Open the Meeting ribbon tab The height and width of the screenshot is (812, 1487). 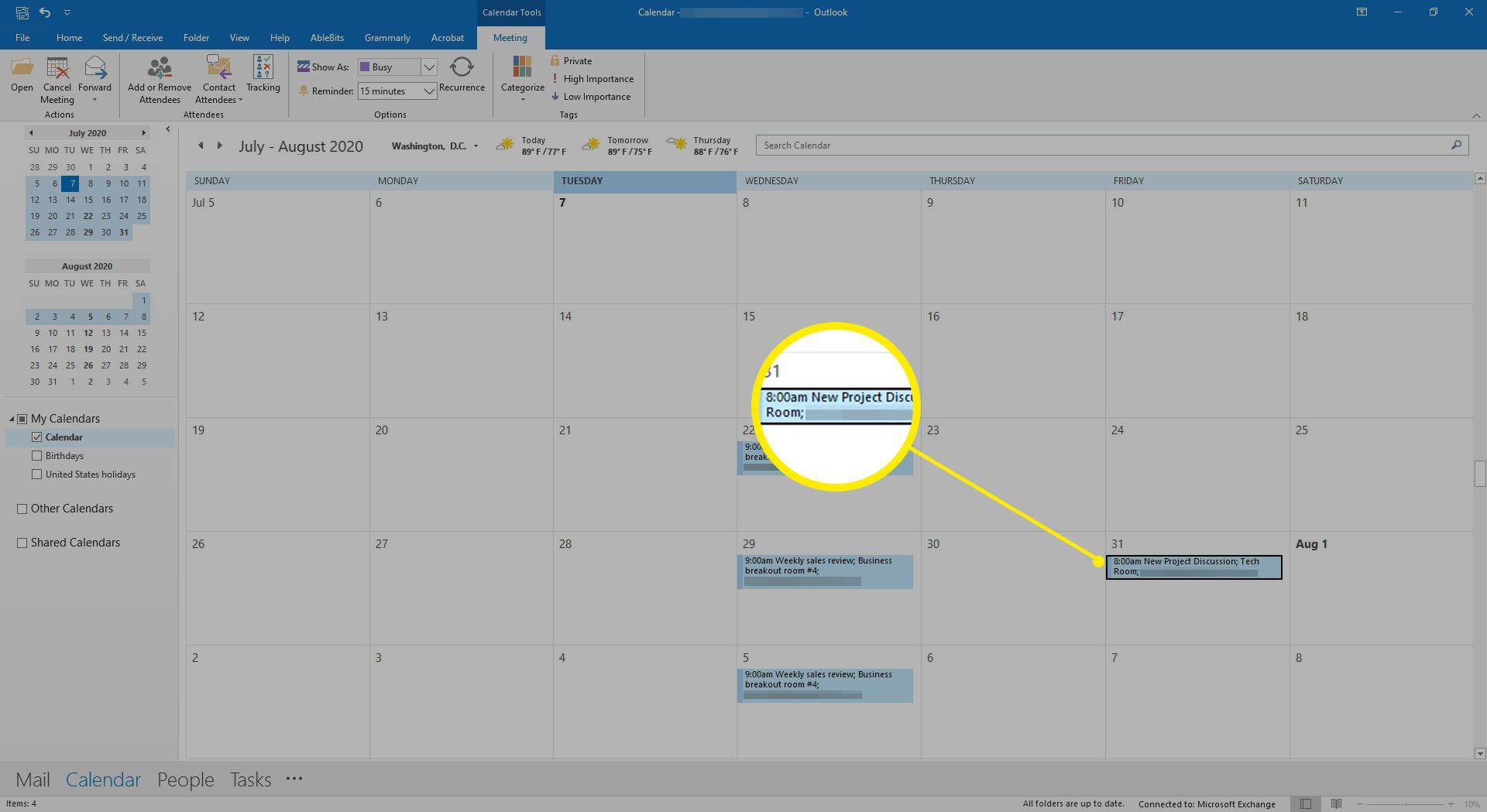click(x=510, y=37)
